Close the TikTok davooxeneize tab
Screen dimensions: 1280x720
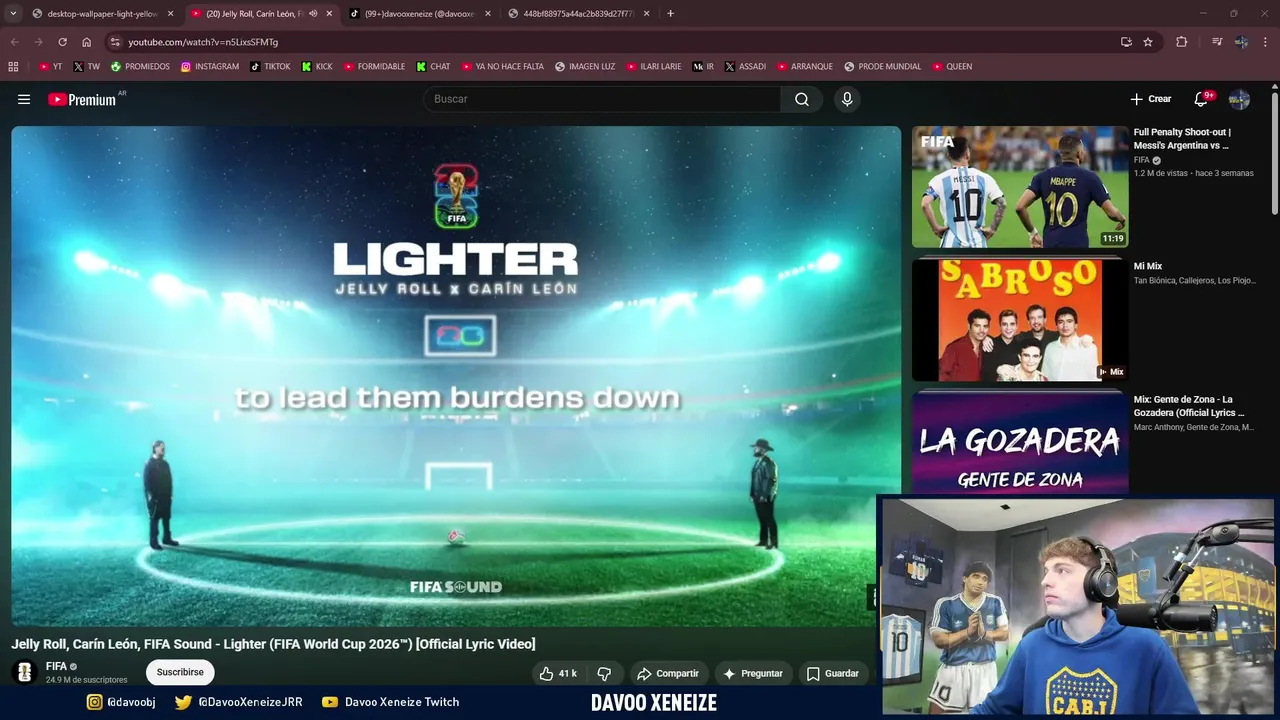coord(487,14)
